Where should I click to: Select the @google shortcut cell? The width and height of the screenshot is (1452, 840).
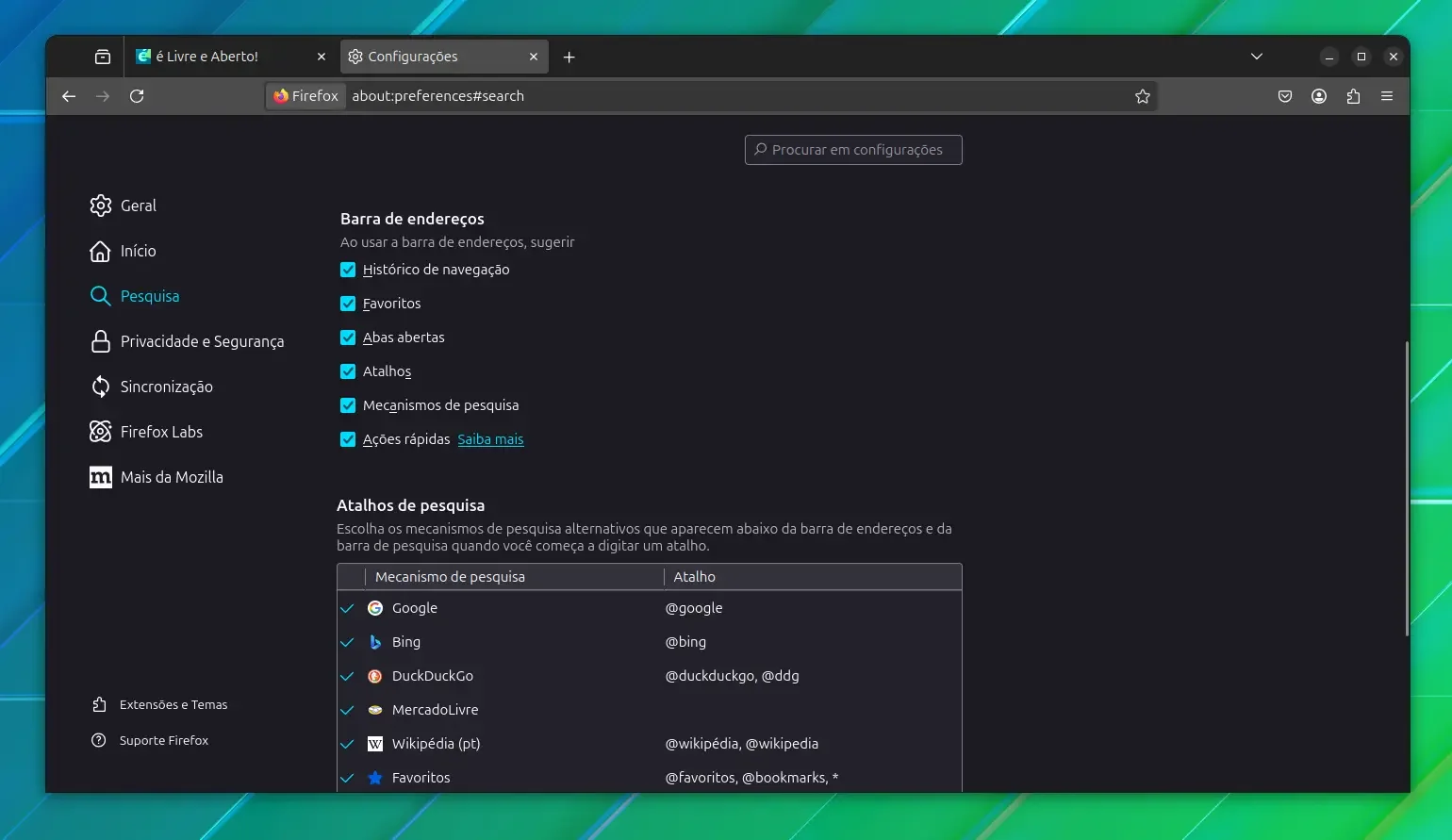point(694,608)
